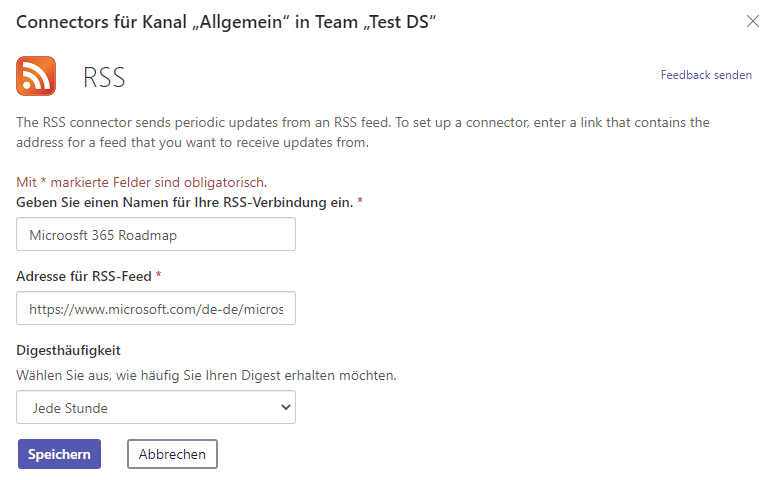Screen dimensions: 775x480
Task: Click the asterisk after the RSS-Verbindung label
Action: tap(360, 201)
